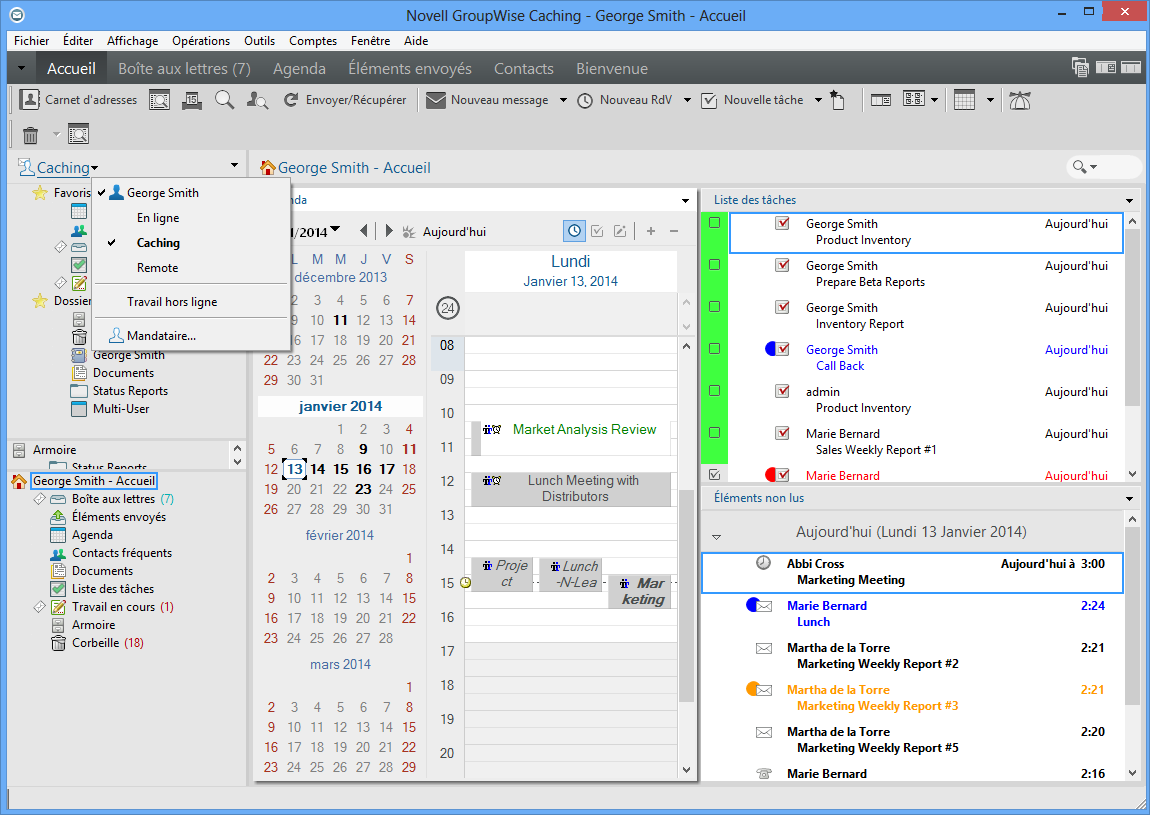Click the Nouveau message envelope icon

pos(435,100)
